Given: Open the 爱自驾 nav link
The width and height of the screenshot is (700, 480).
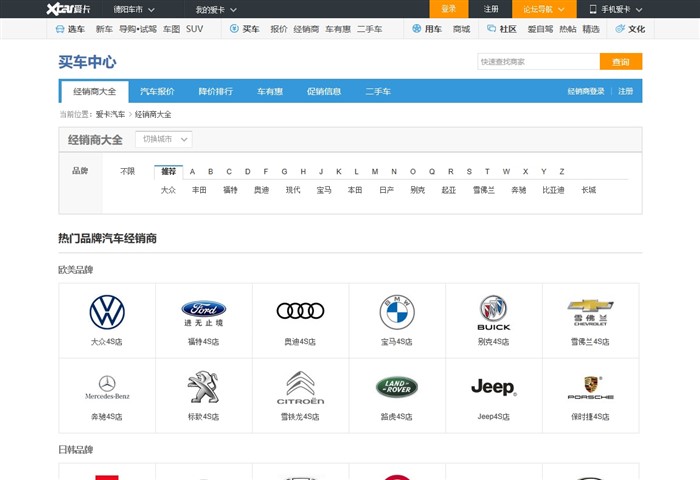Looking at the screenshot, I should pyautogui.click(x=540, y=29).
